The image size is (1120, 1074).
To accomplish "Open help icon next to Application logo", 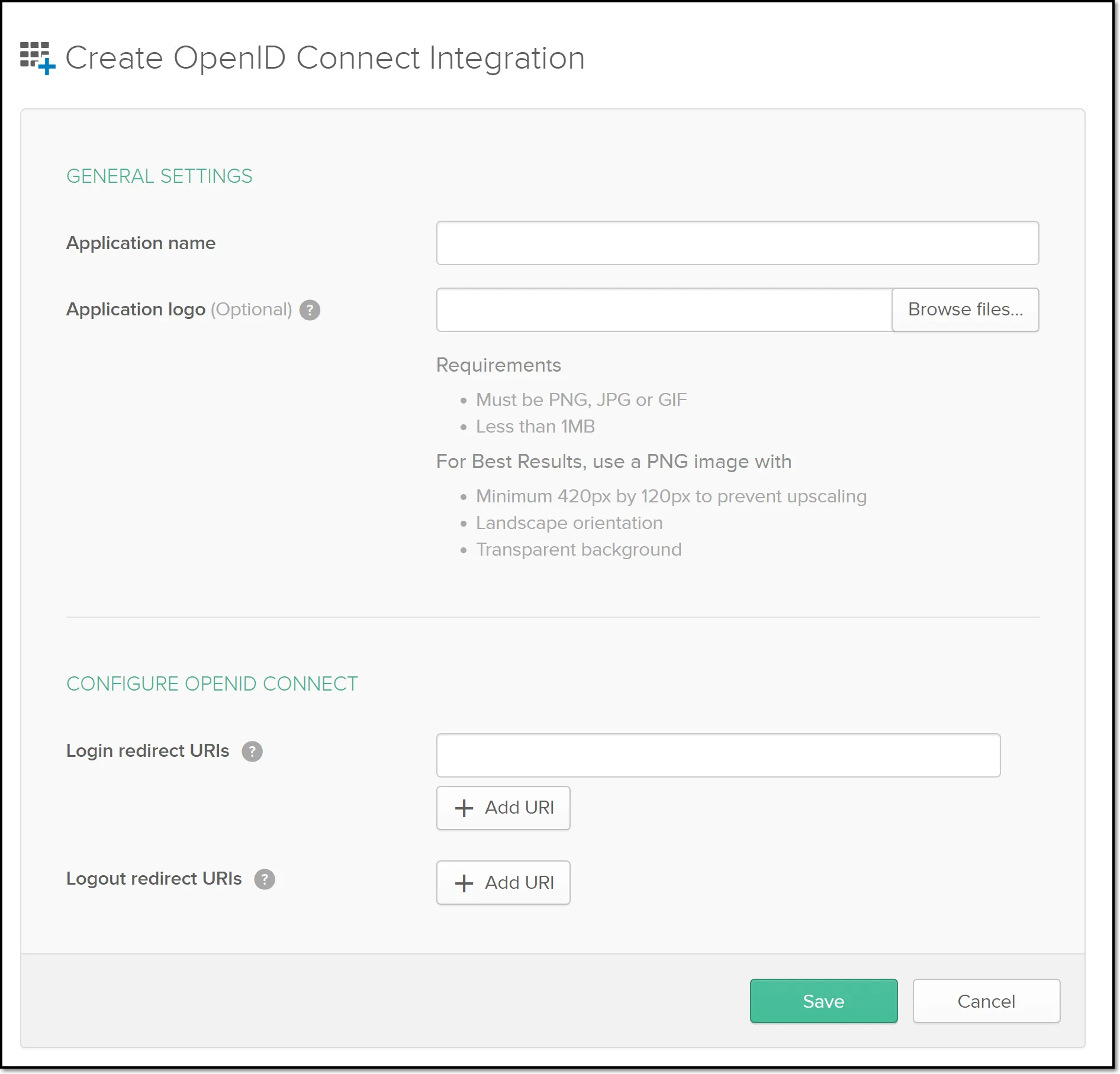I will [310, 310].
